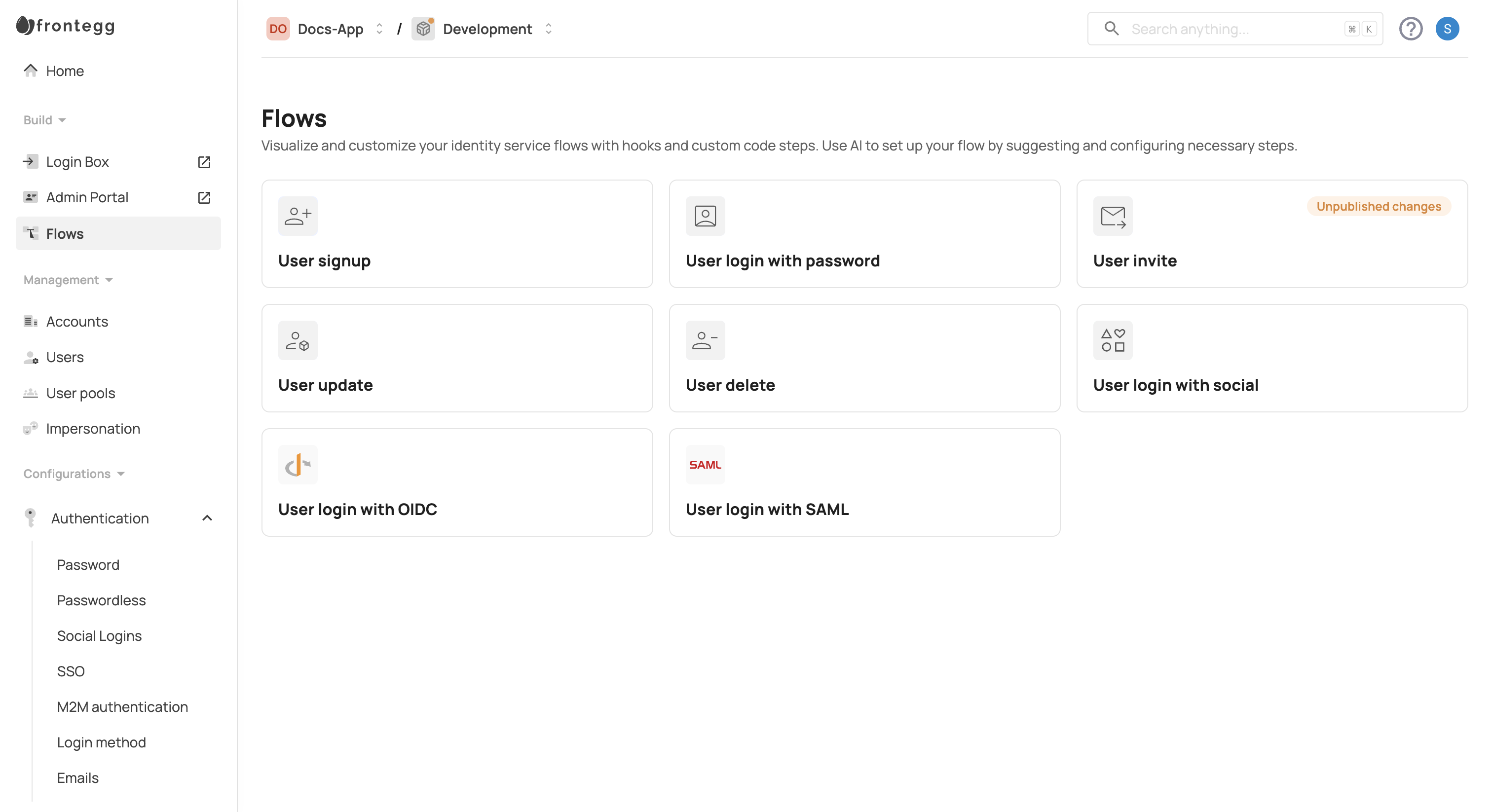The height and width of the screenshot is (812, 1492).
Task: Focus the Search anything field
Action: pyautogui.click(x=1233, y=29)
